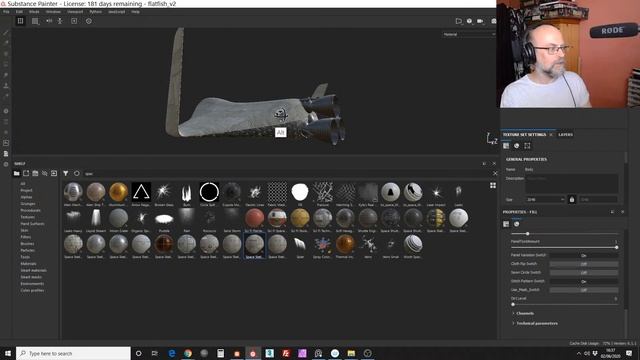Adjust the Dirt Level slider handle
Viewport: 640px width, 360px height.
pos(513,304)
